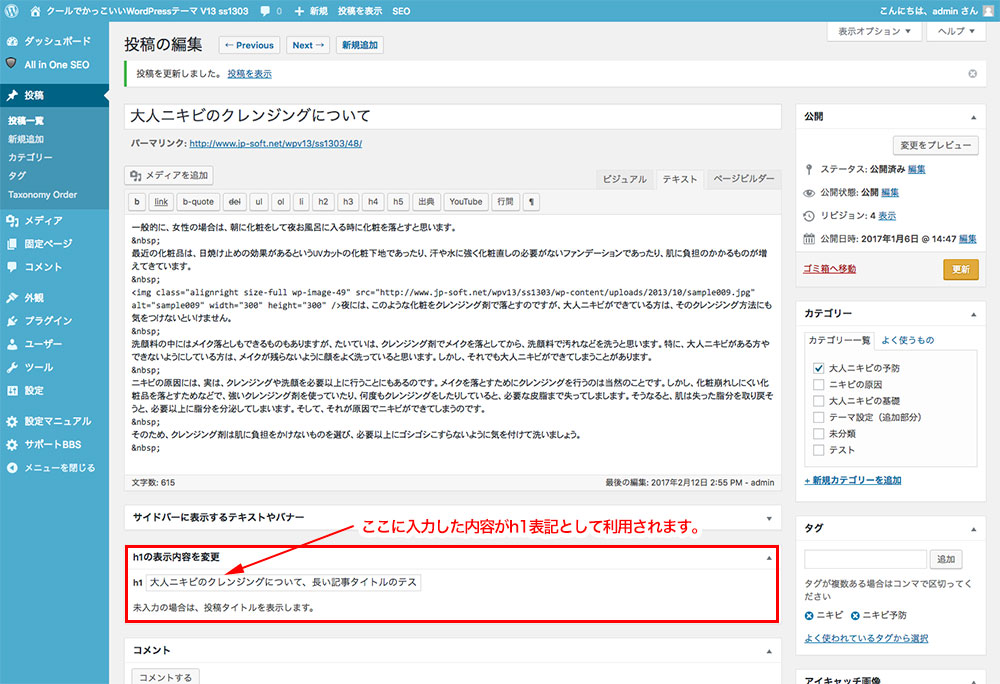The image size is (1000, 684).
Task: Check the ニキビの原因 category
Action: click(x=819, y=384)
